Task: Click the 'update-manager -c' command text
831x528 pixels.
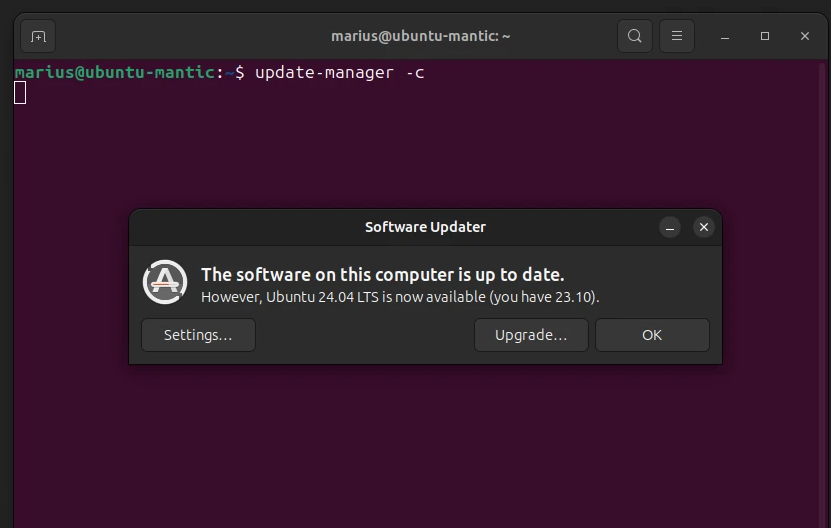Action: (x=340, y=73)
